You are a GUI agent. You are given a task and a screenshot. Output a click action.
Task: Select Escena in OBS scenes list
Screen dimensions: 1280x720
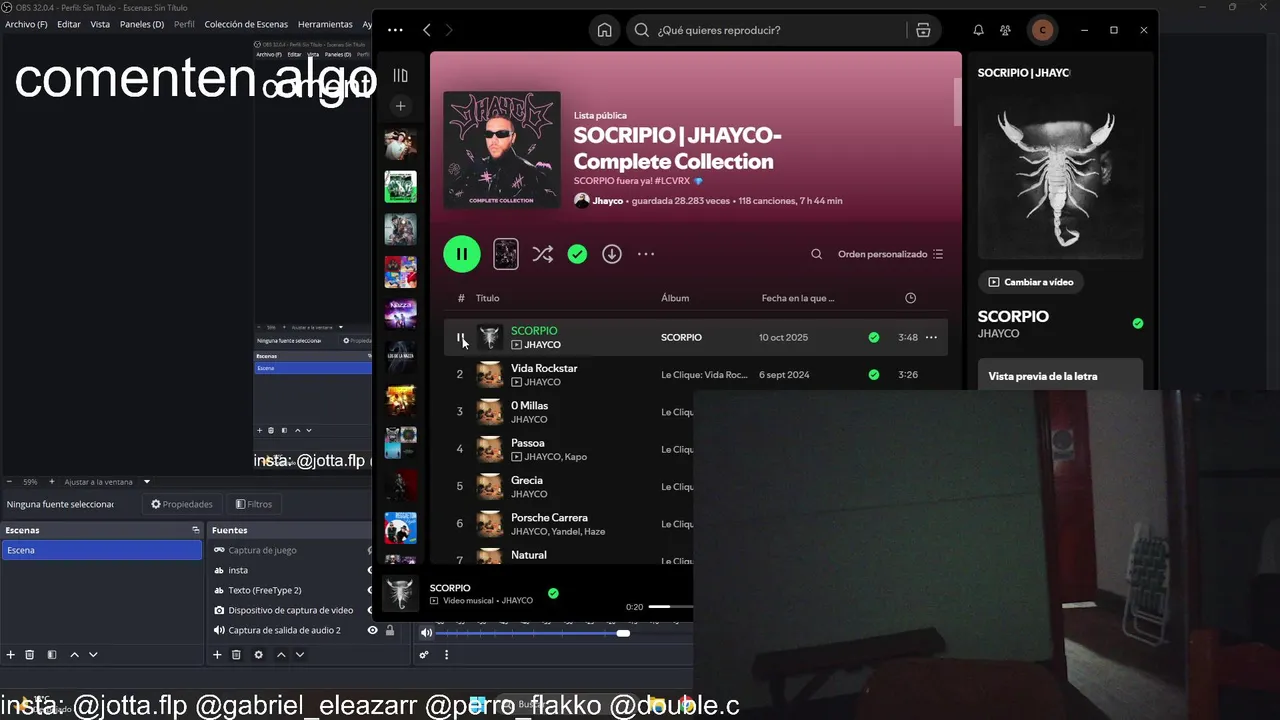pos(102,550)
